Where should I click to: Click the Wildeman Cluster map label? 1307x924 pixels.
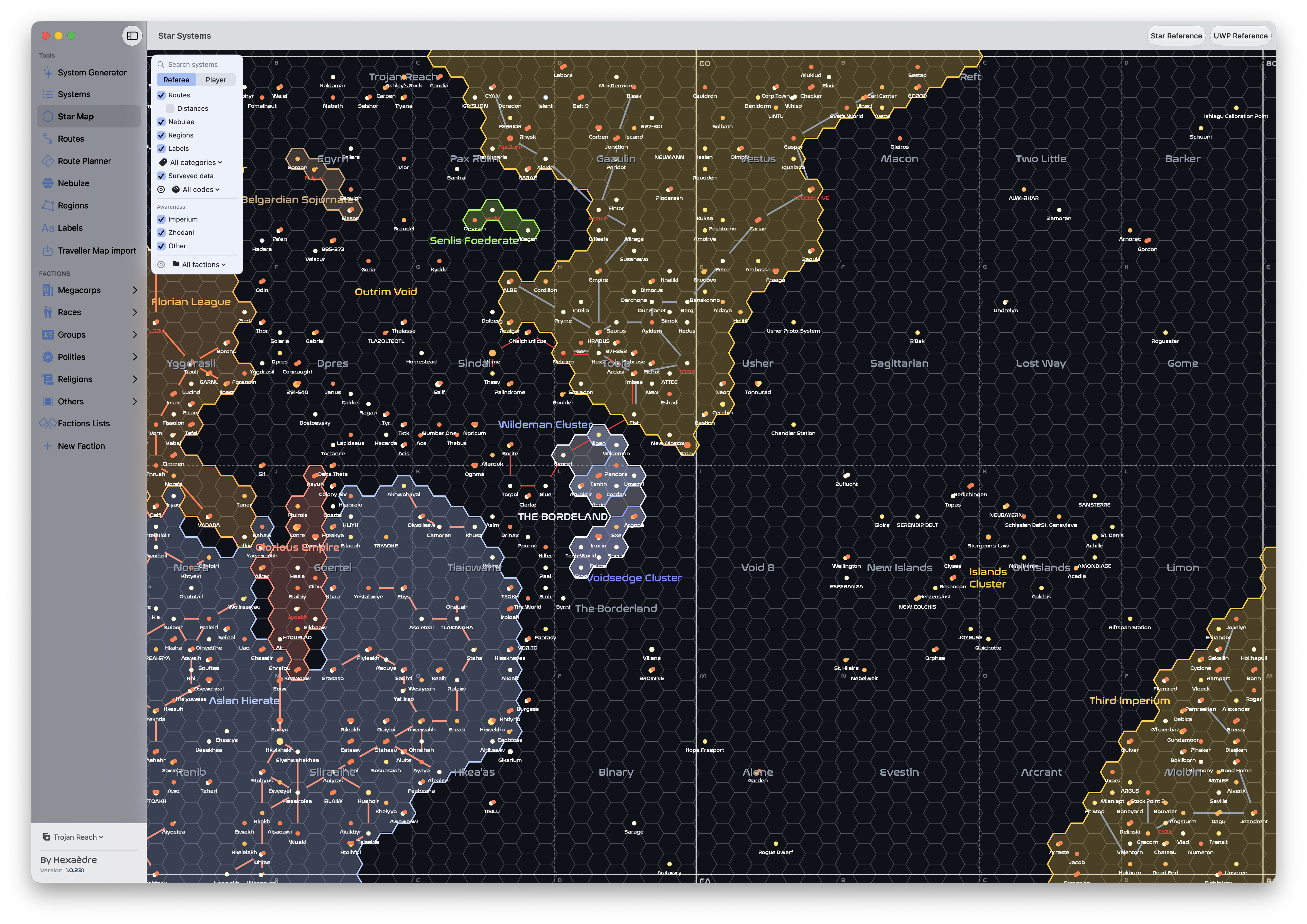tap(545, 424)
